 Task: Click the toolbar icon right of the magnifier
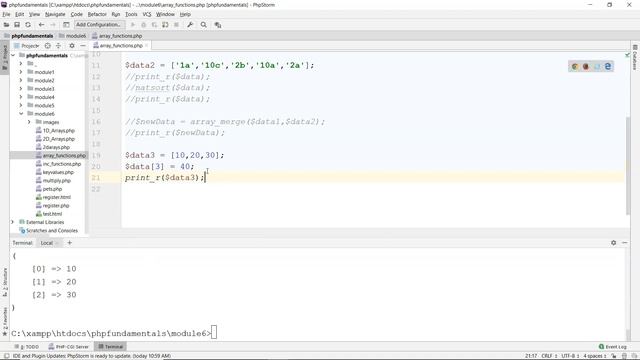[218, 25]
